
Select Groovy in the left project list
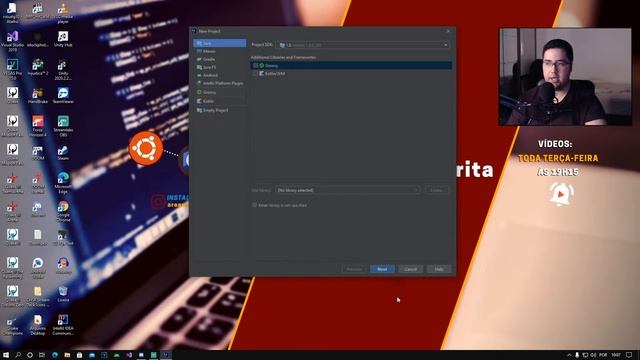pos(220,92)
